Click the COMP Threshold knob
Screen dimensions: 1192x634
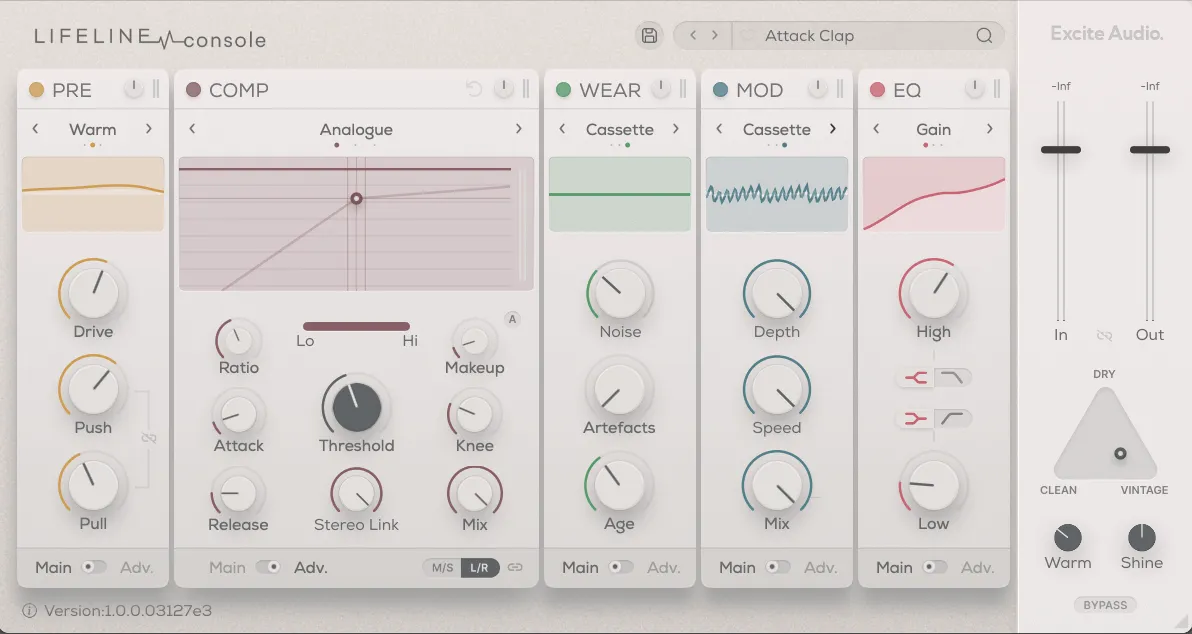click(357, 406)
